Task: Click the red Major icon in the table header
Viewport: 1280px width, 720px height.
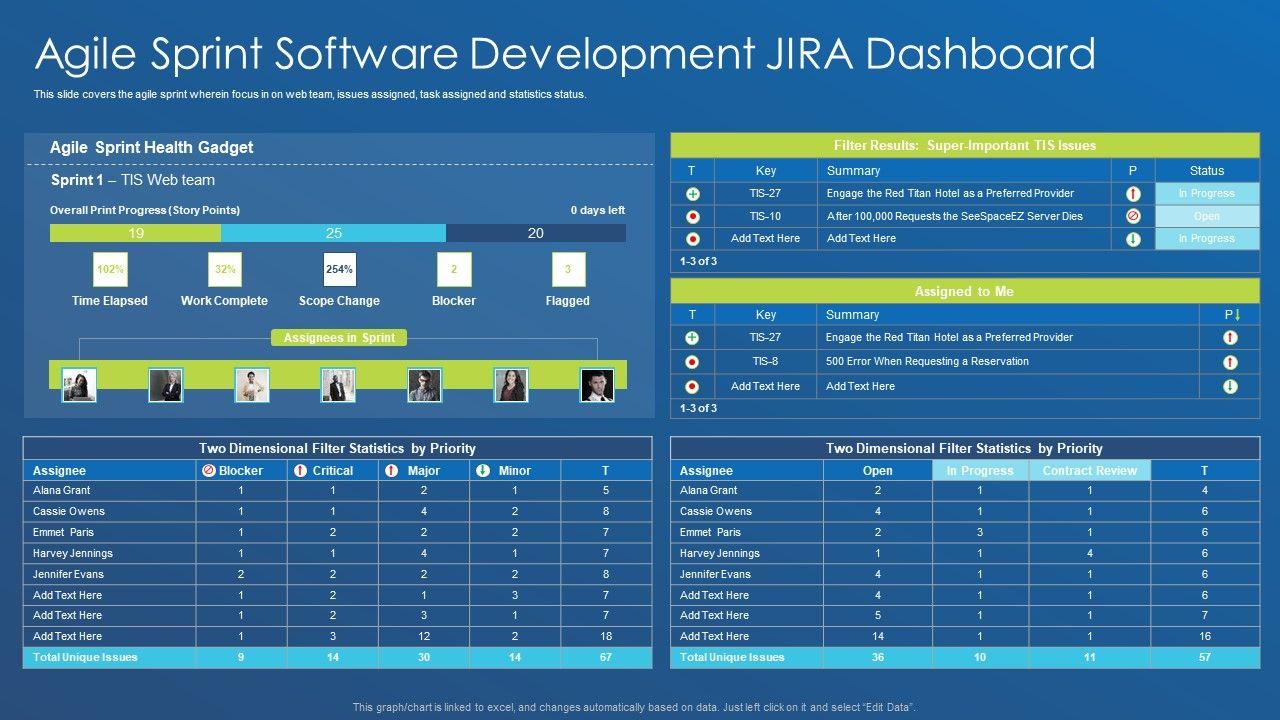Action: click(x=392, y=471)
